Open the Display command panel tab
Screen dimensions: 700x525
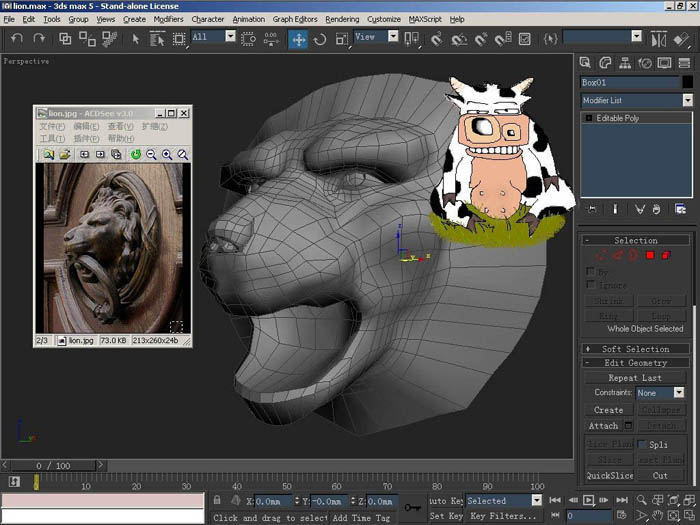pyautogui.click(x=664, y=63)
